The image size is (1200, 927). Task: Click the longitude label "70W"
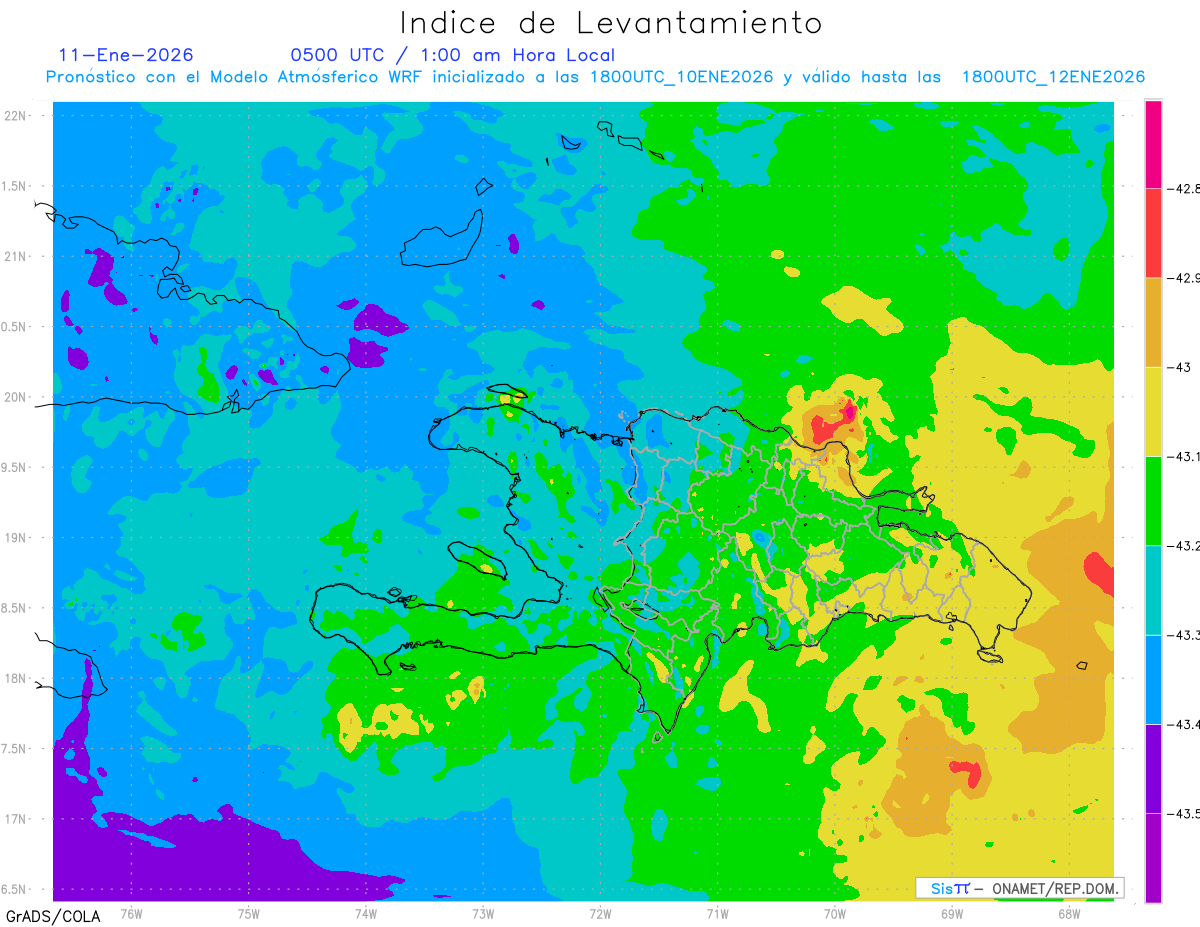coord(835,912)
